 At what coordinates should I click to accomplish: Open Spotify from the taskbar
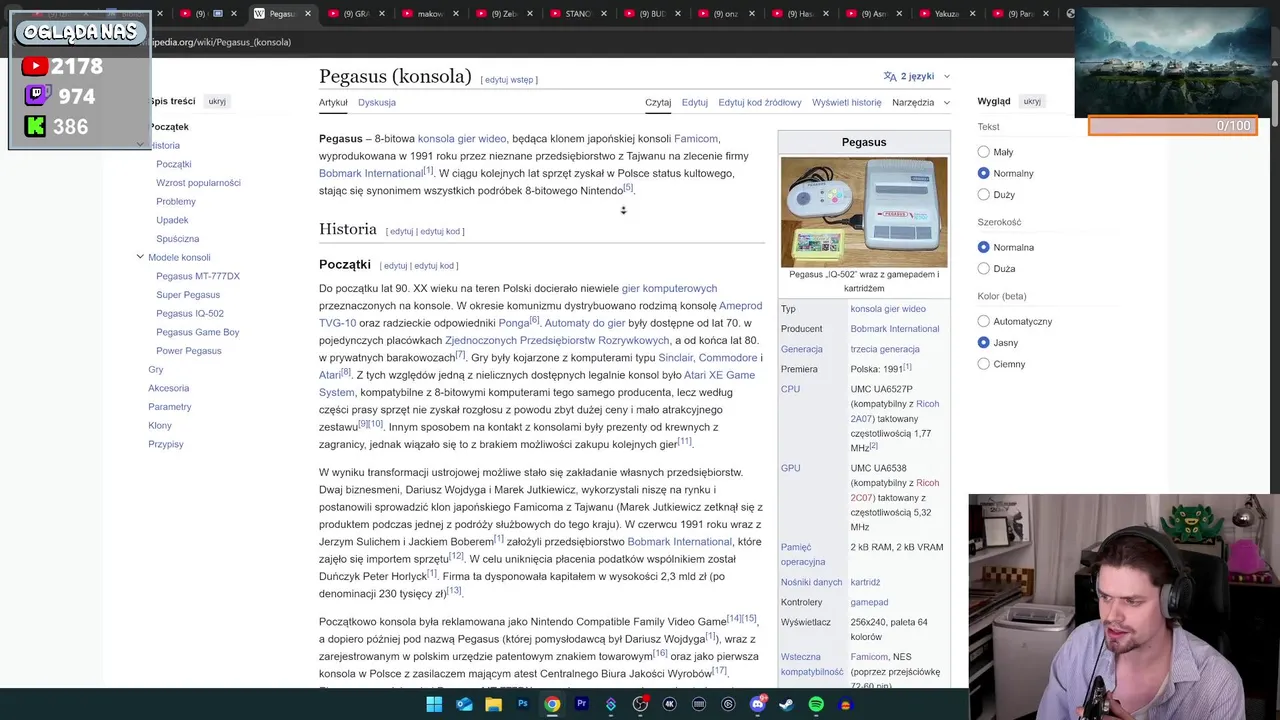pyautogui.click(x=816, y=704)
